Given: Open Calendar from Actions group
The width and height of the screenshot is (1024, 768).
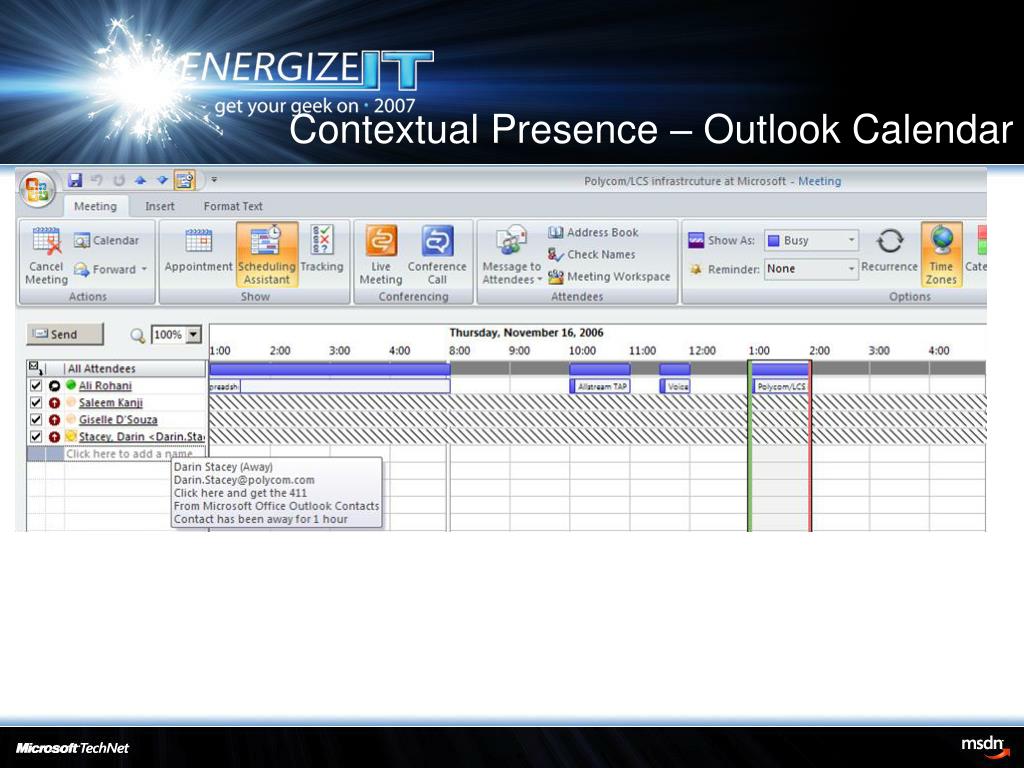Looking at the screenshot, I should coord(106,240).
